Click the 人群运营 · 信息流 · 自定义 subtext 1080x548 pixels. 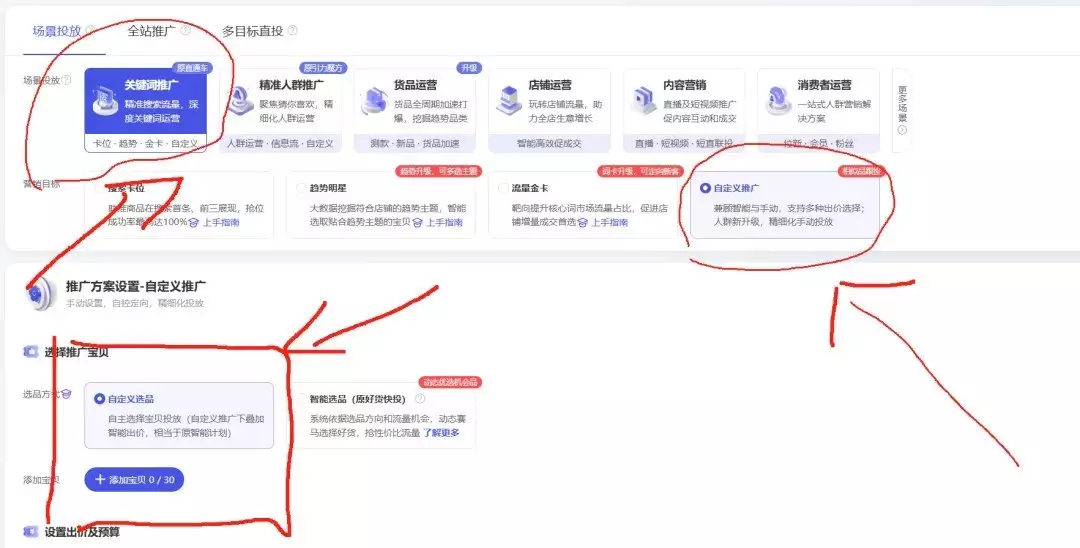[x=280, y=143]
